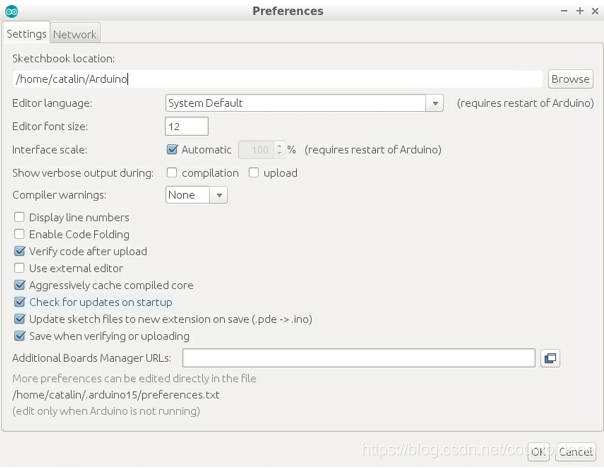Uncheck Save when verifying or uploading
The height and width of the screenshot is (468, 604).
coord(19,336)
